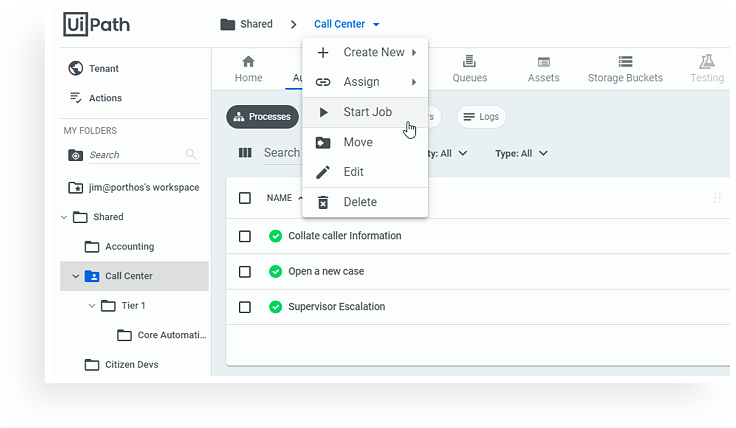Click the Storage Buckets icon
The width and height of the screenshot is (736, 428).
[x=625, y=61]
